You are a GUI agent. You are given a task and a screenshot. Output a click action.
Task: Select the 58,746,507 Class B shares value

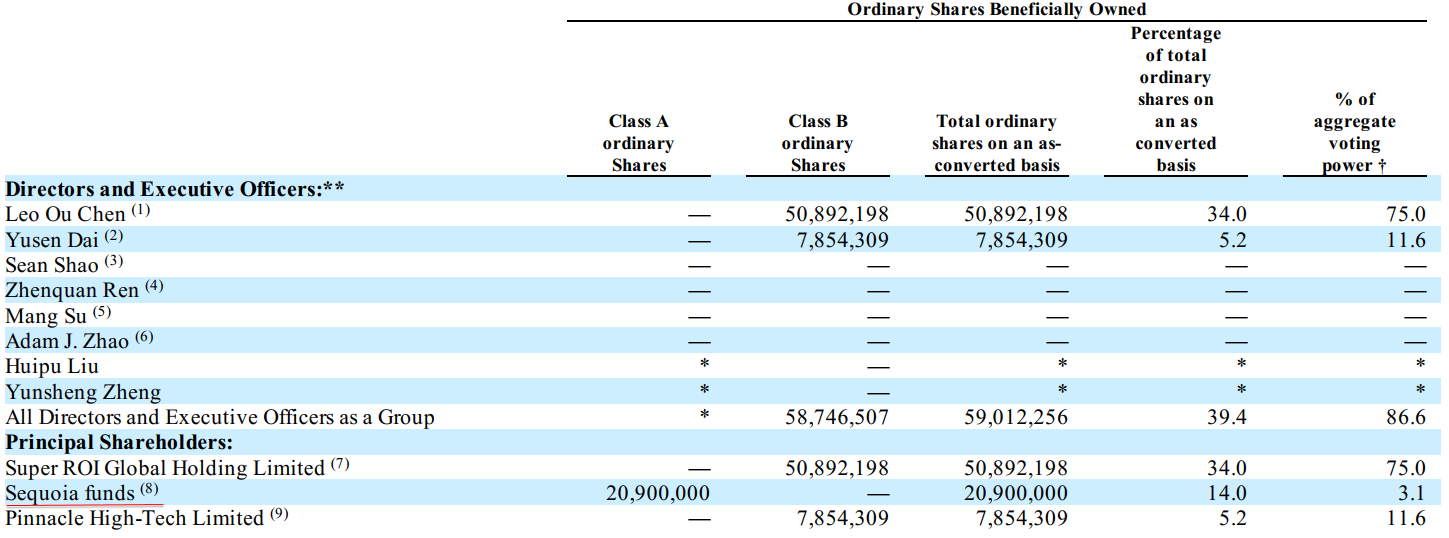click(x=836, y=417)
